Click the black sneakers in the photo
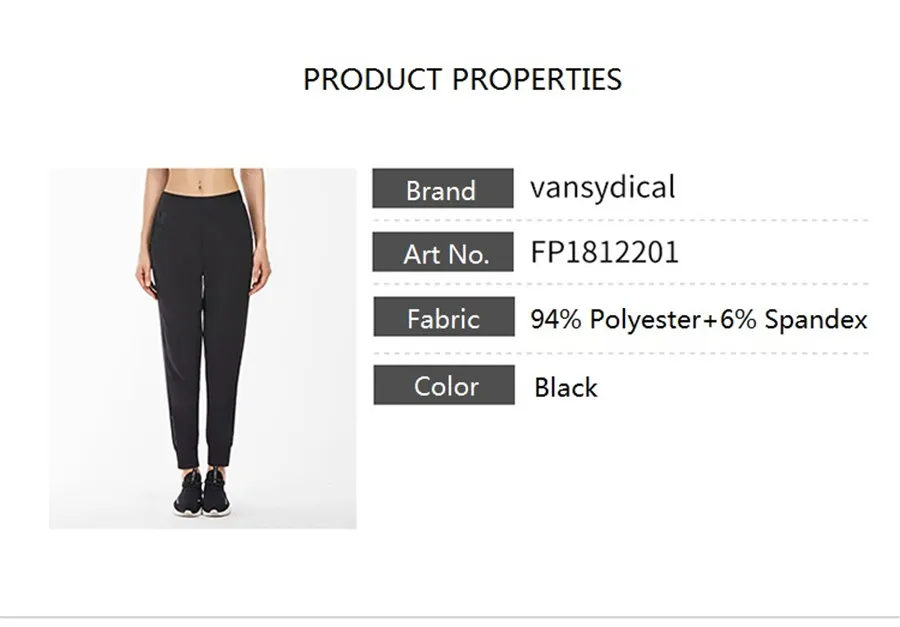Viewport: 900px width, 627px height. click(x=202, y=492)
